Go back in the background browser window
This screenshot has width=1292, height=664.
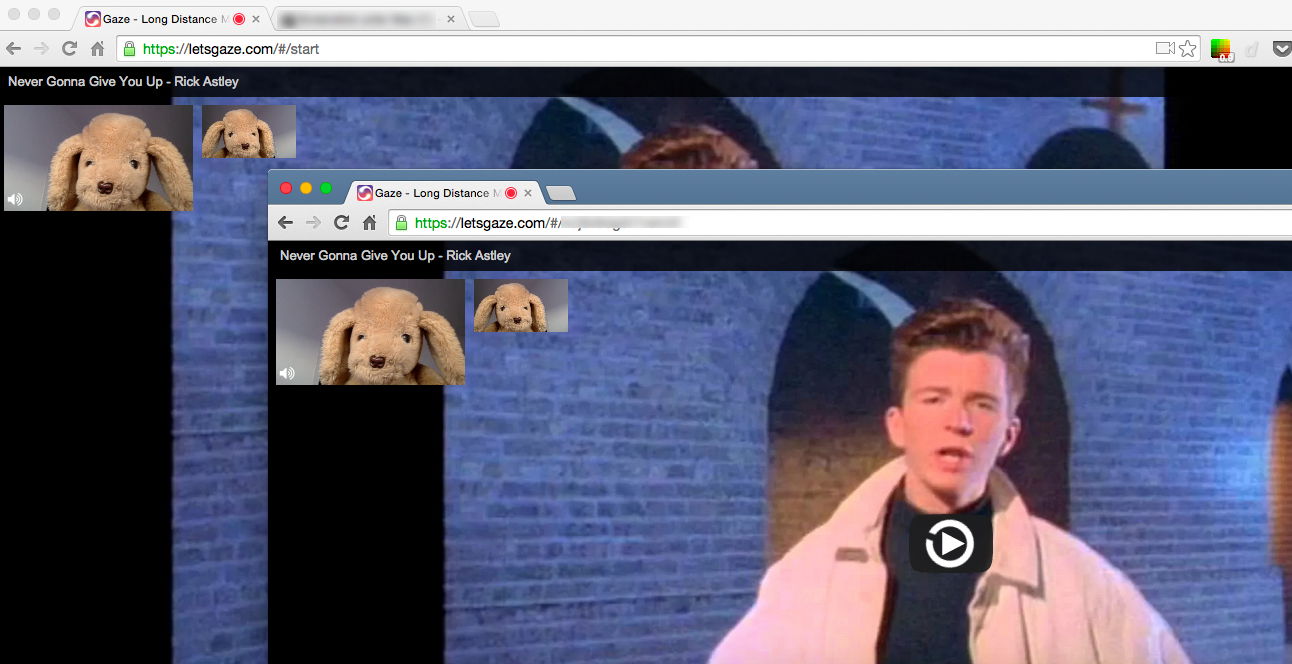14,48
